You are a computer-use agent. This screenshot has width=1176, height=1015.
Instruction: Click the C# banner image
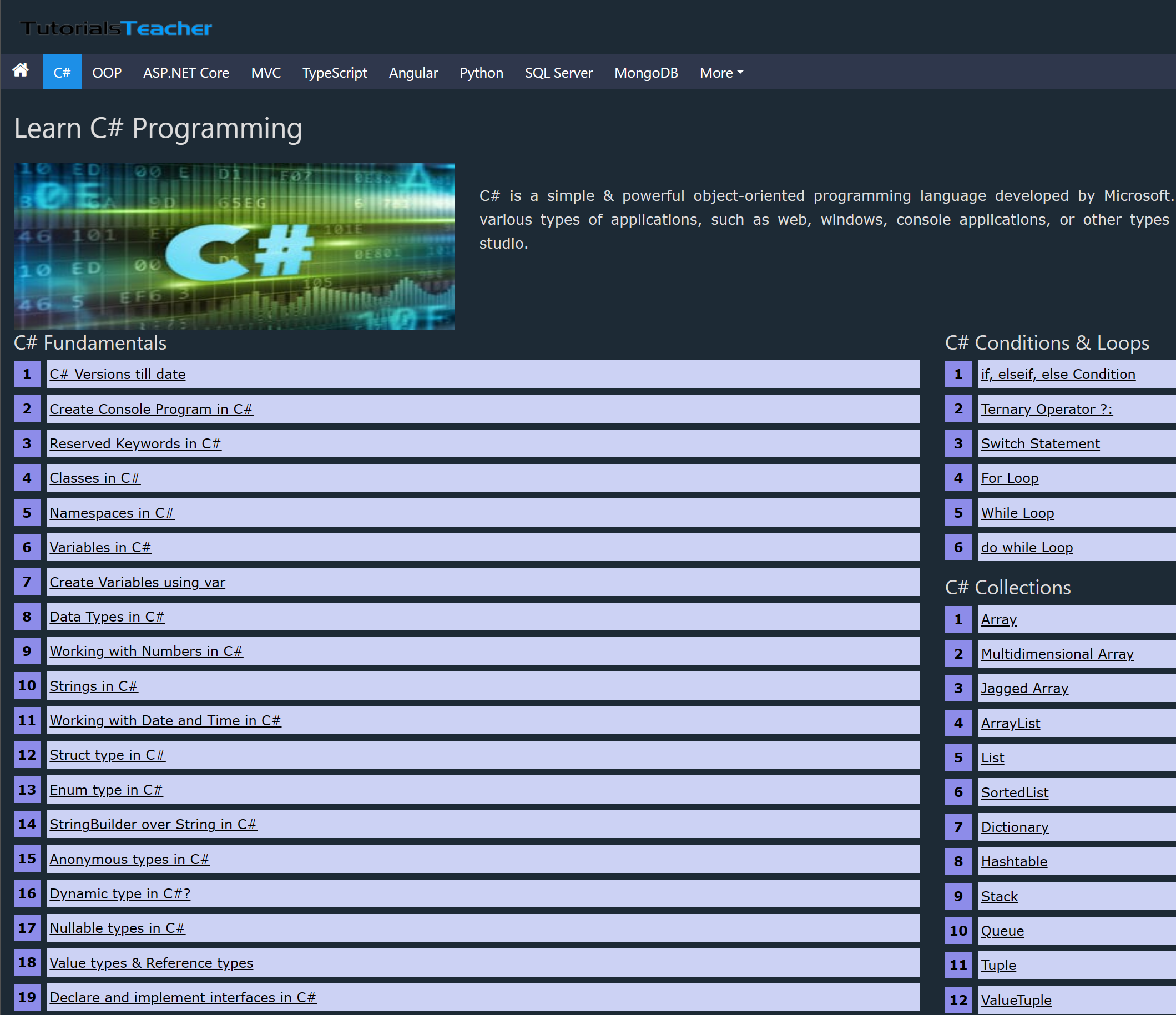[x=234, y=246]
